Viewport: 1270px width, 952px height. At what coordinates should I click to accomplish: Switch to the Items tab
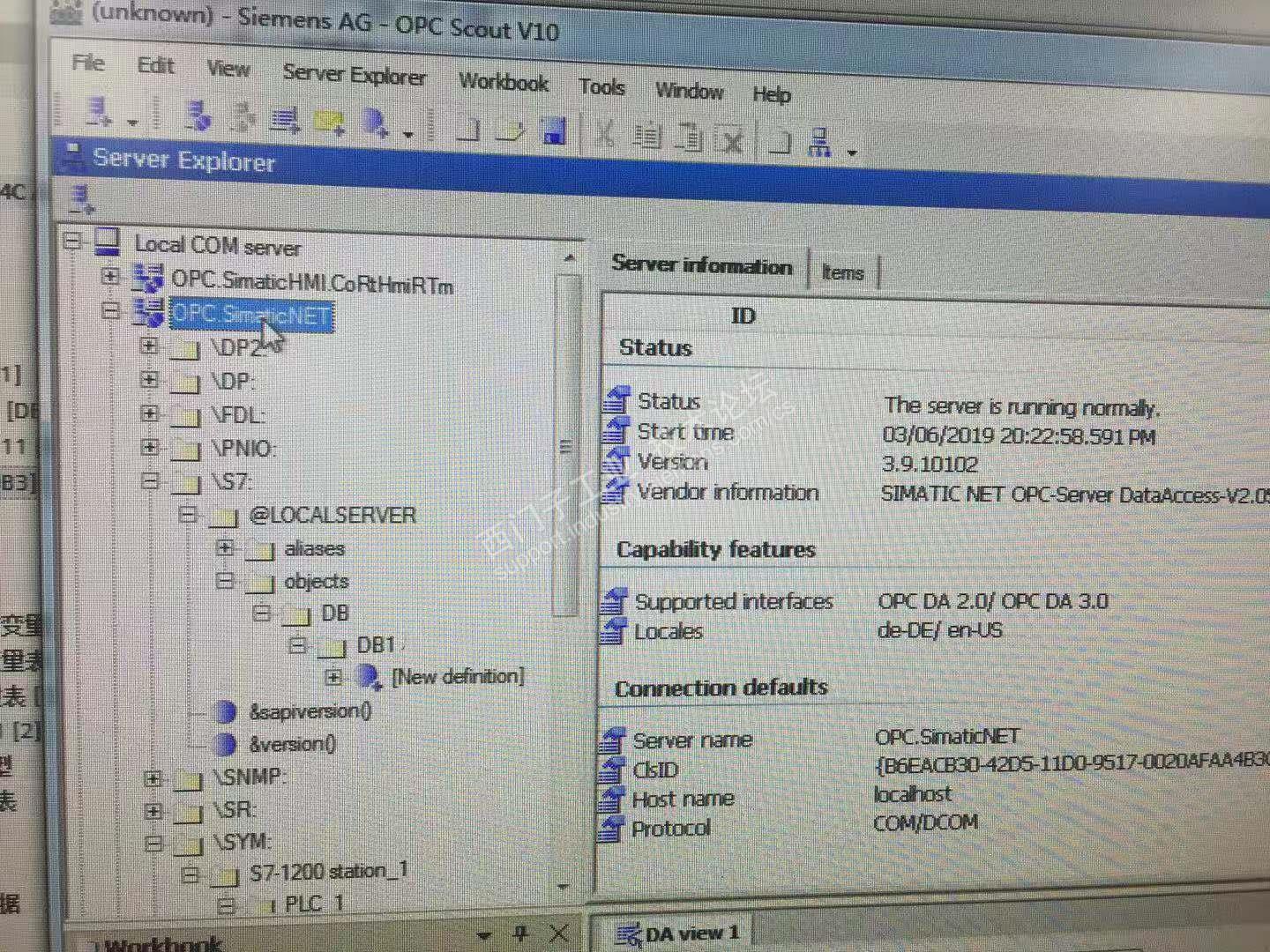click(x=842, y=272)
